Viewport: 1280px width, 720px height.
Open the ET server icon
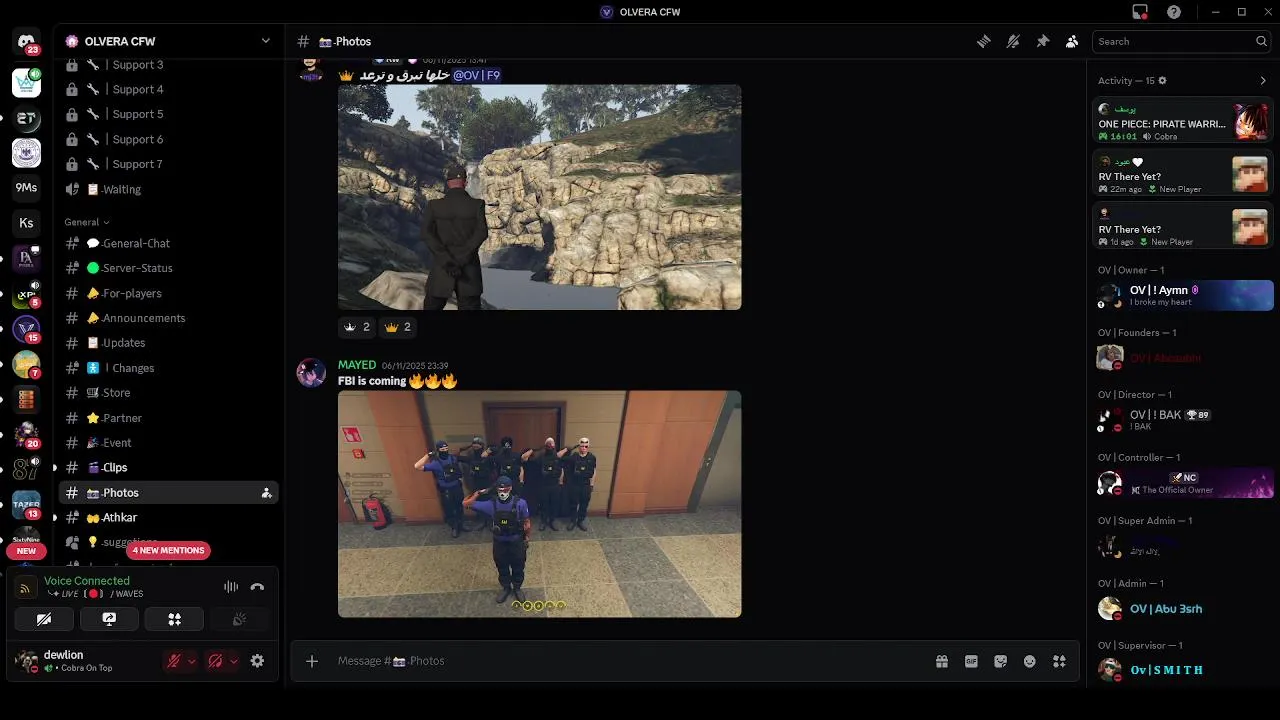tap(26, 118)
